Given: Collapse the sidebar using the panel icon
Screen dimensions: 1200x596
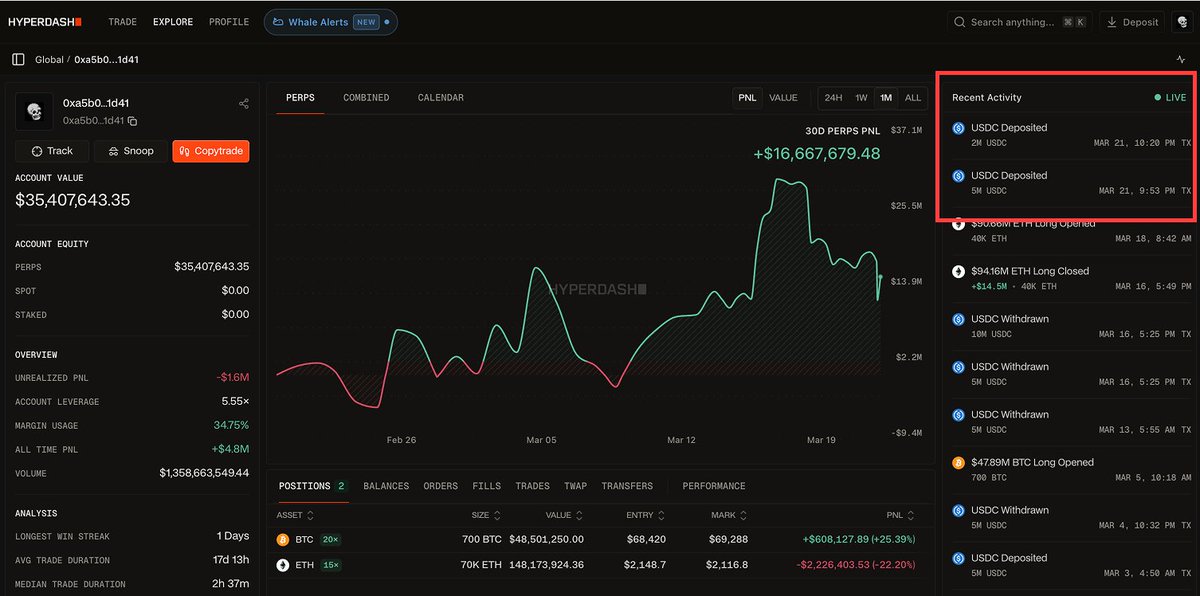Looking at the screenshot, I should 17,59.
